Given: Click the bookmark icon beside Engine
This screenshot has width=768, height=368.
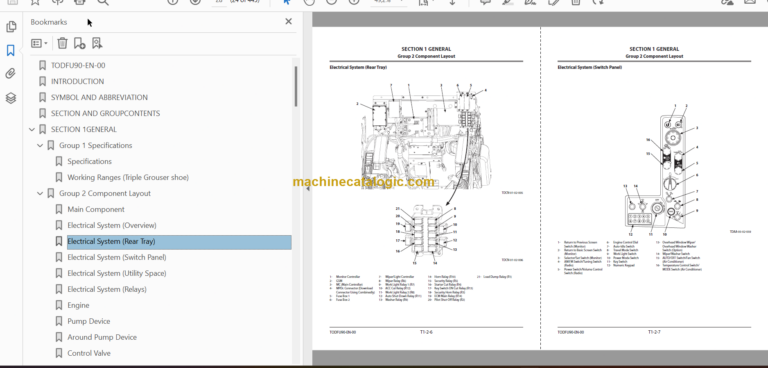Looking at the screenshot, I should pyautogui.click(x=59, y=305).
